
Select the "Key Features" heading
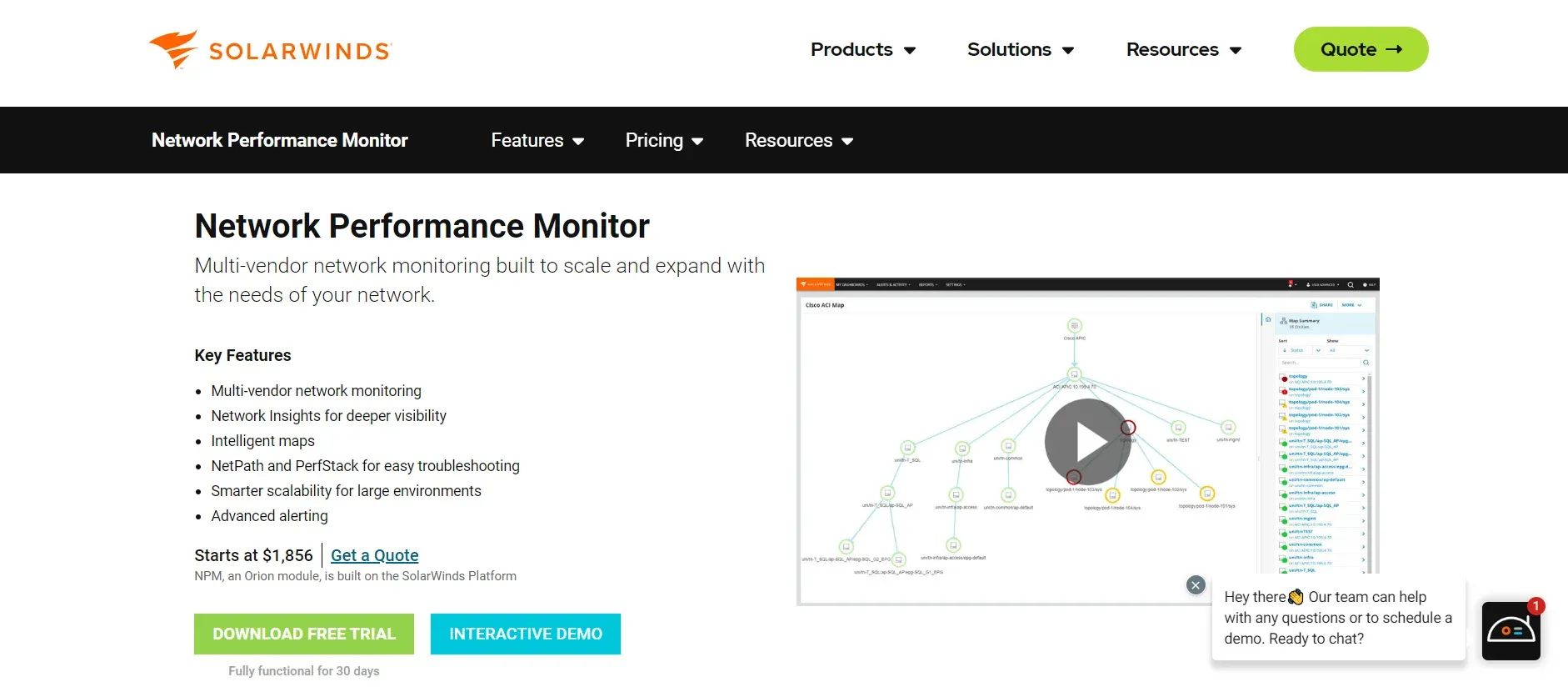(x=242, y=355)
